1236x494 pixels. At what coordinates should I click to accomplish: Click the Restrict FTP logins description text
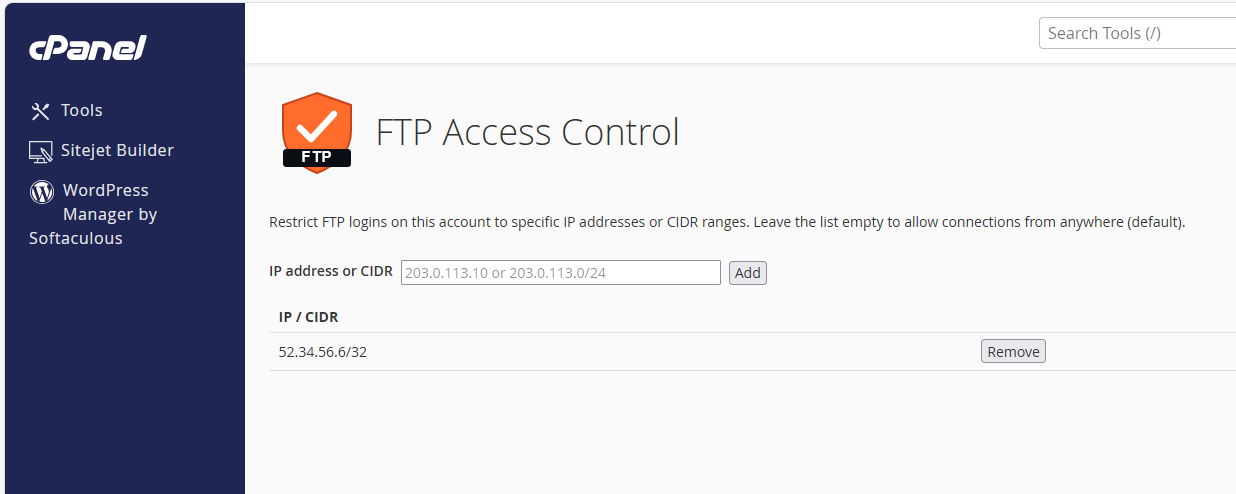(x=727, y=222)
